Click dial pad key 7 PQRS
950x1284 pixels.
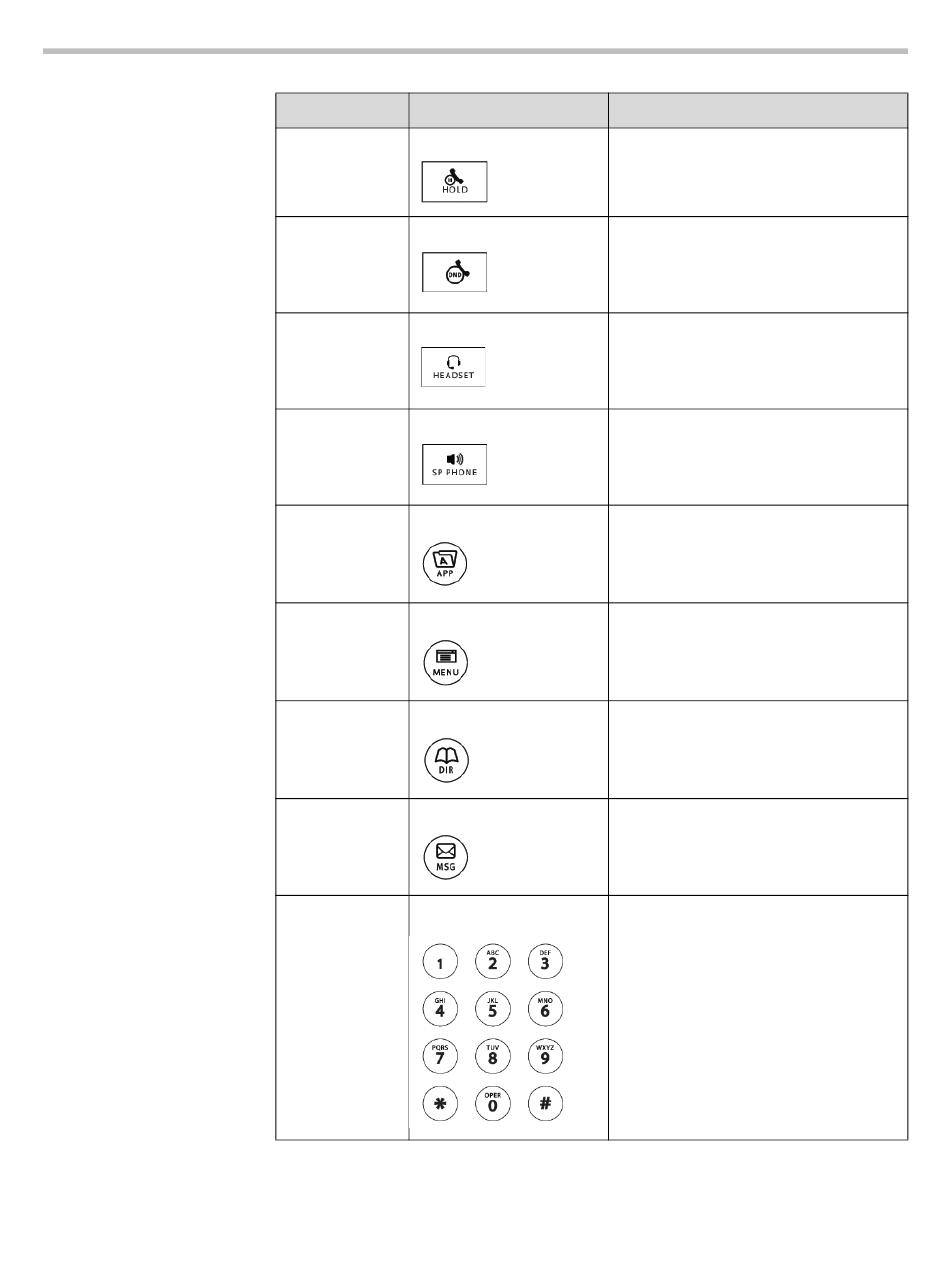click(x=439, y=1056)
